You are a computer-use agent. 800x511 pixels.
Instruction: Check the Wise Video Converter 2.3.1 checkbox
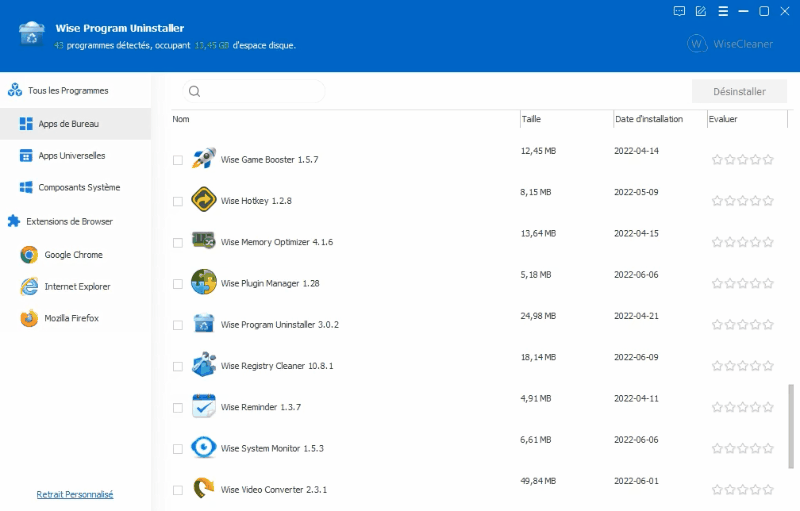(x=178, y=491)
